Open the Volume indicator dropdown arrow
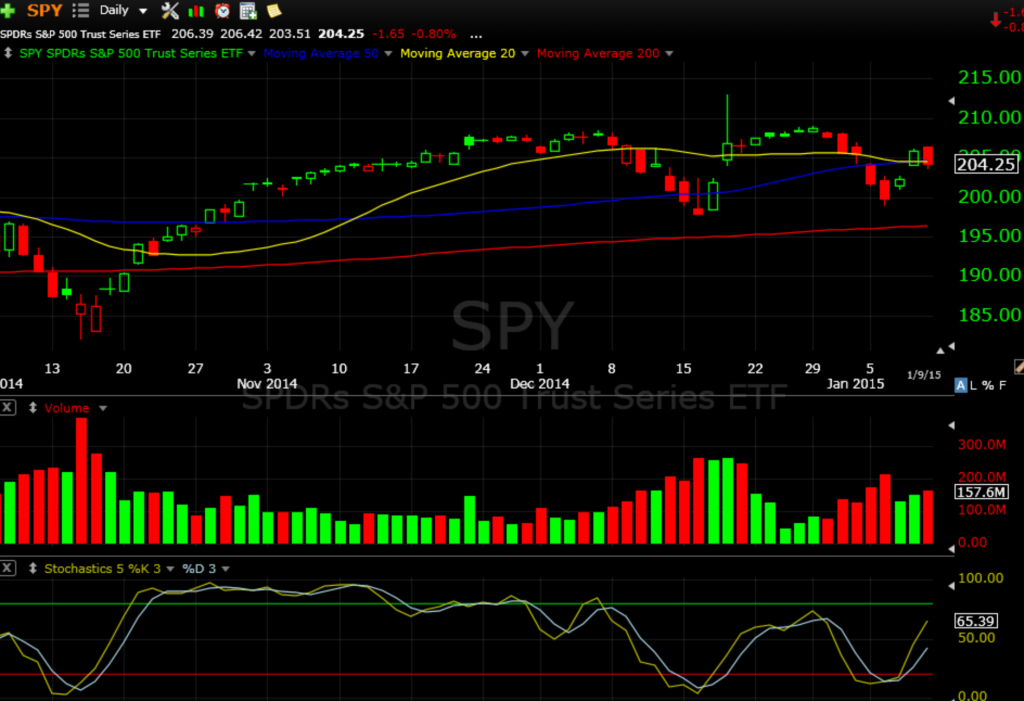The width and height of the screenshot is (1024, 701). [103, 408]
